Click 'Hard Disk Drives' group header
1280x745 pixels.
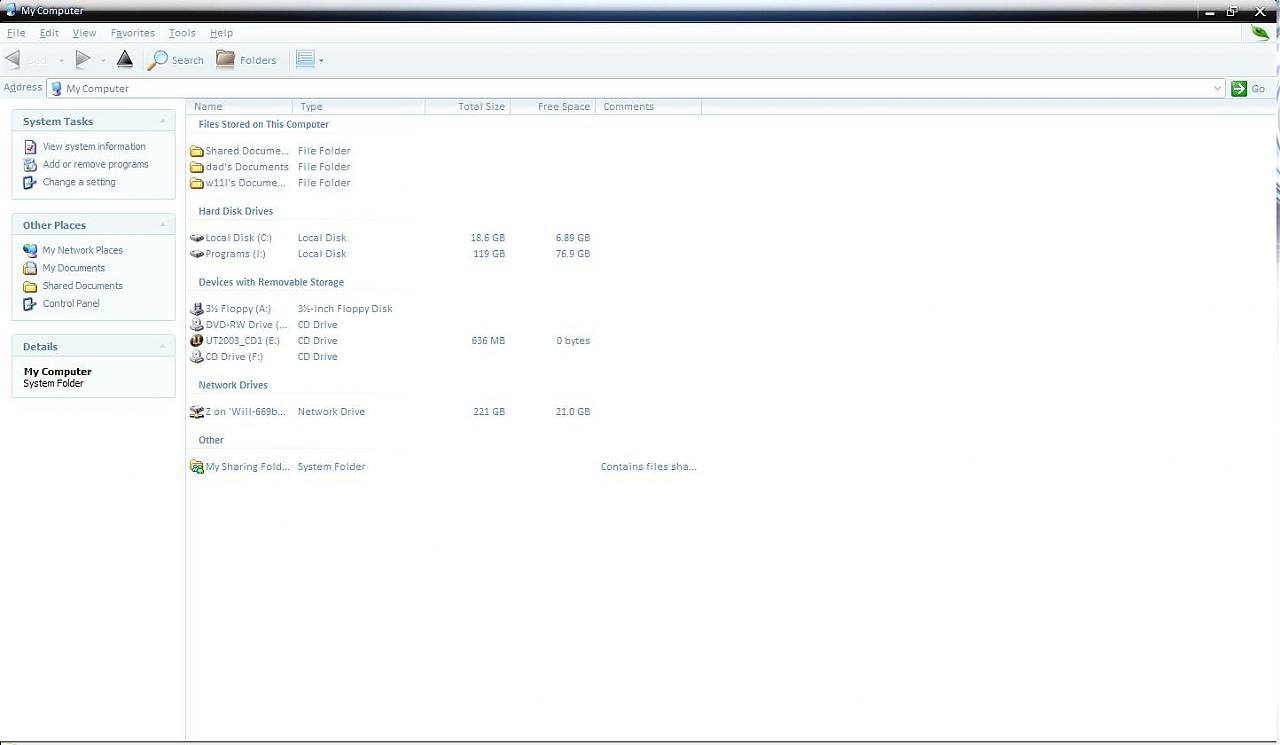pos(236,212)
